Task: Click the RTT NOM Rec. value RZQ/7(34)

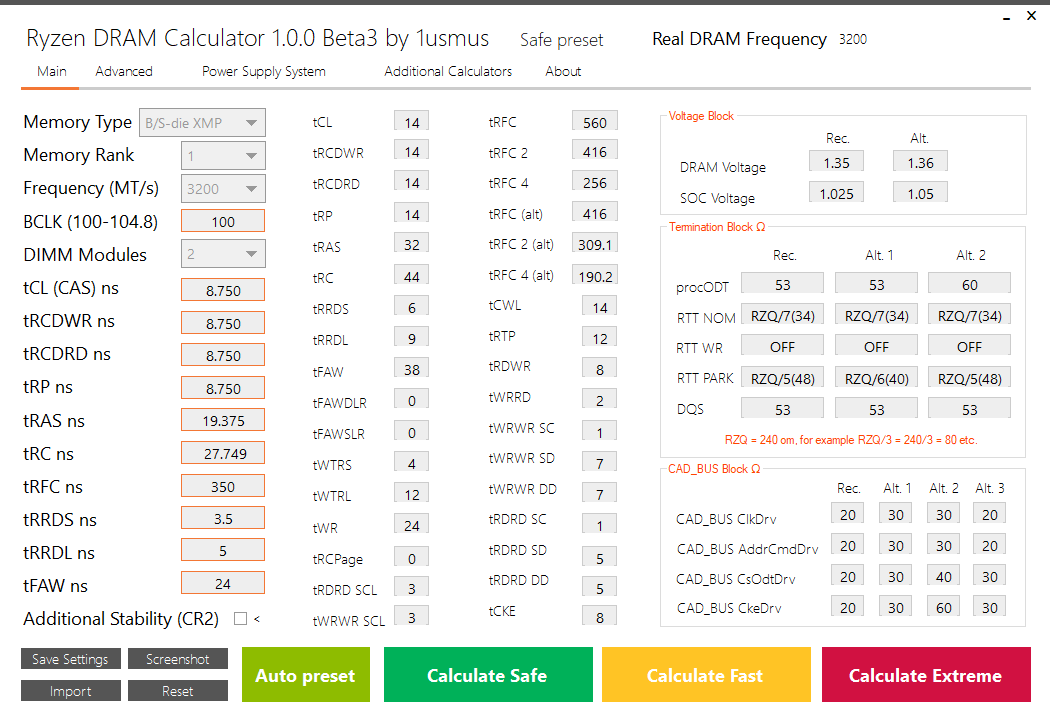Action: point(782,315)
